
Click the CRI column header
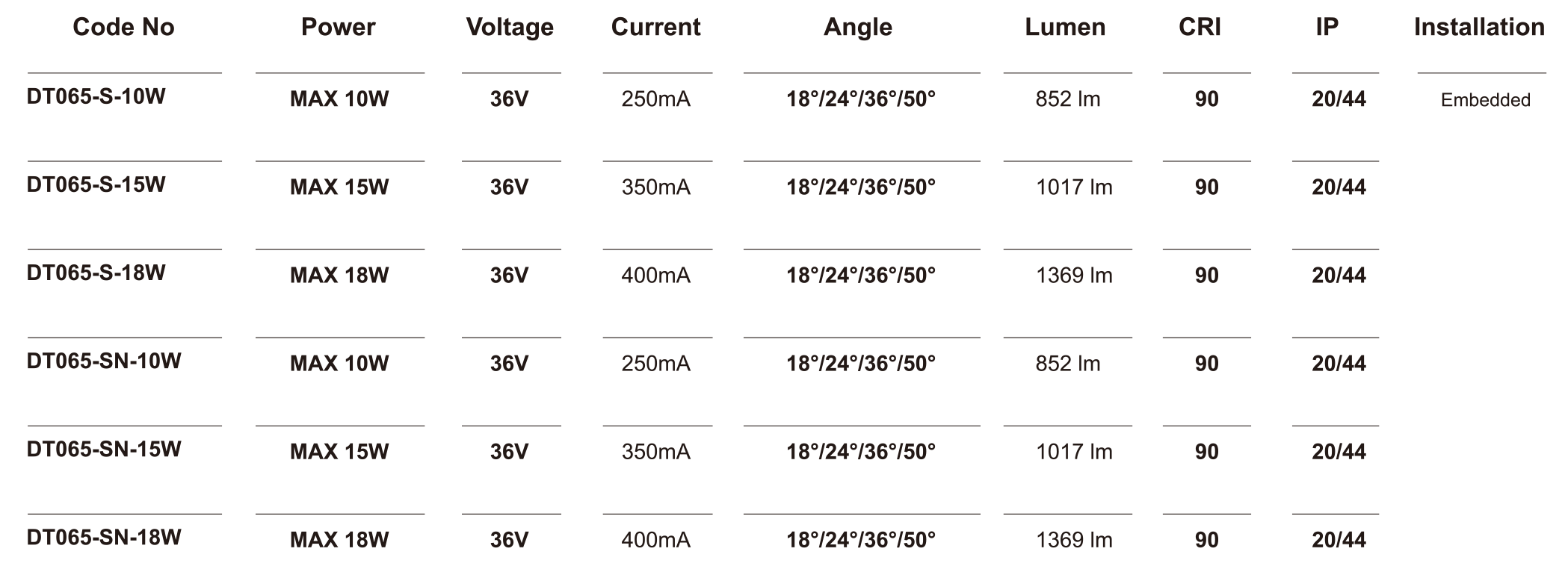pos(1200,28)
